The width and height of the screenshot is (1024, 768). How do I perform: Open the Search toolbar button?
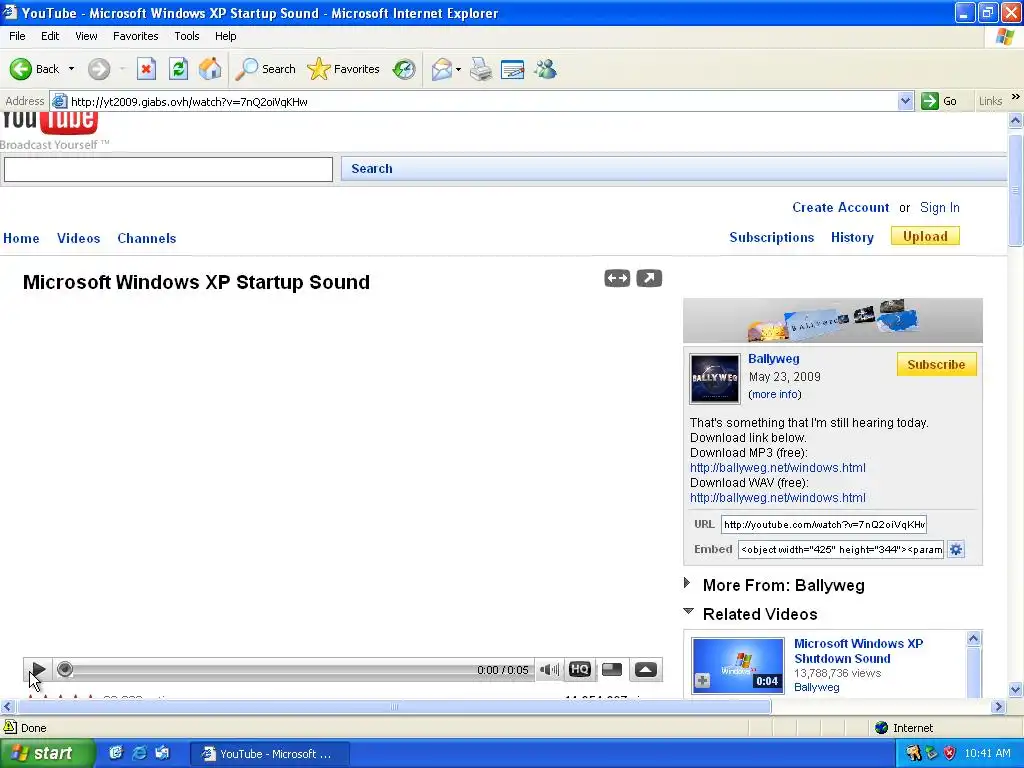[x=266, y=69]
